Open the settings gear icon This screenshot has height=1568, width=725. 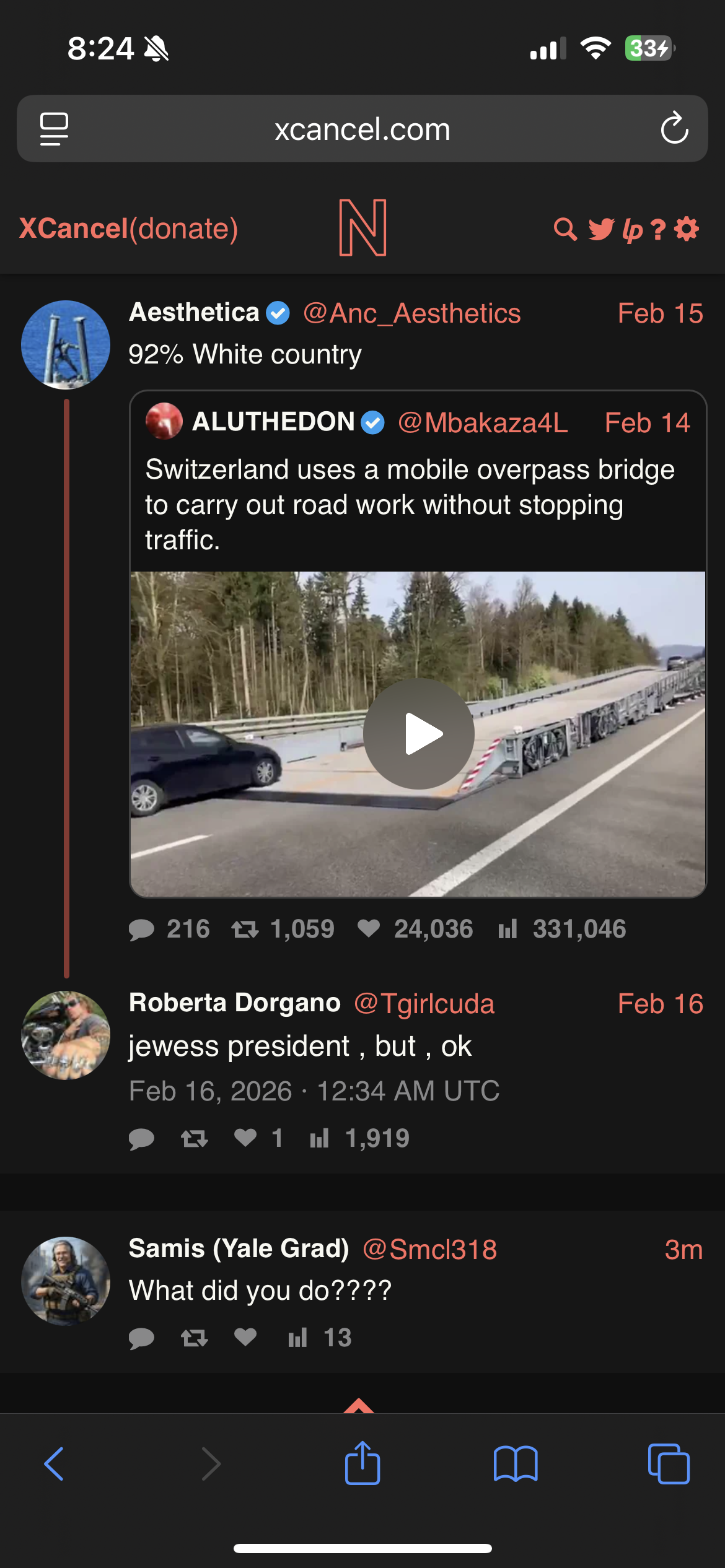point(687,229)
